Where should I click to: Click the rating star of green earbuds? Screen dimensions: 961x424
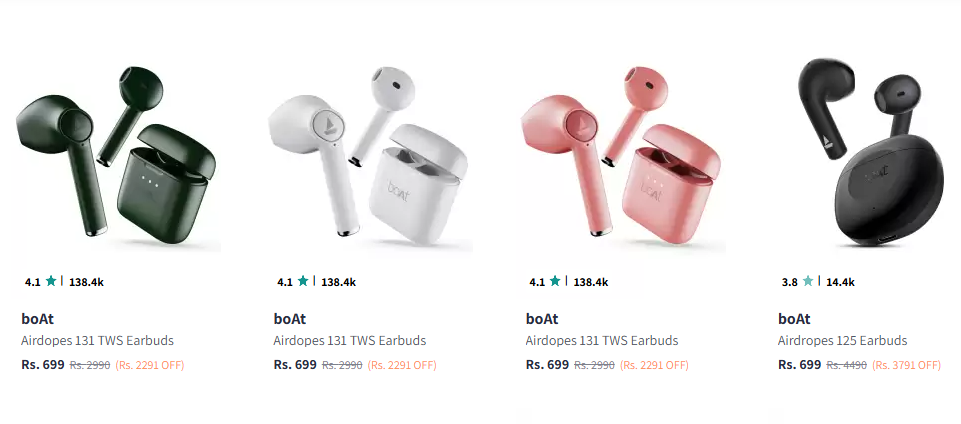pos(51,281)
